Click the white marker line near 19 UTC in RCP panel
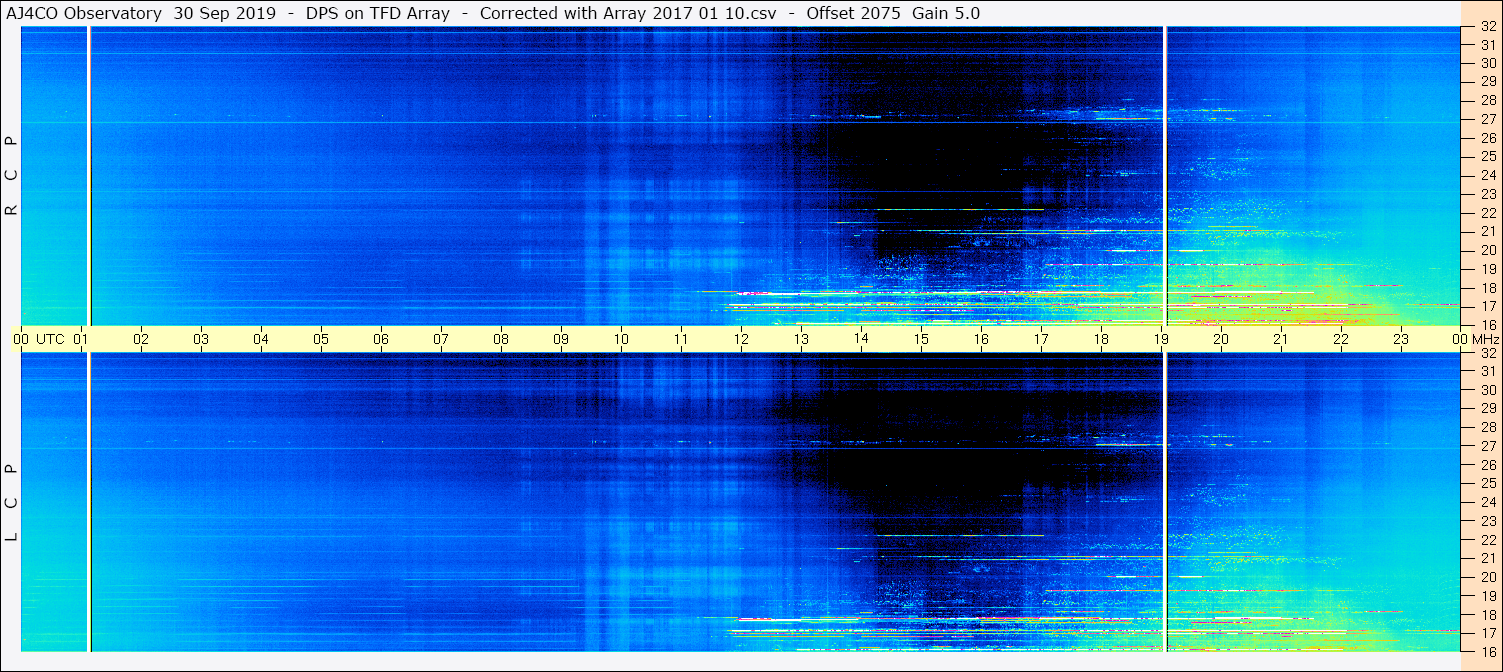 (1166, 176)
